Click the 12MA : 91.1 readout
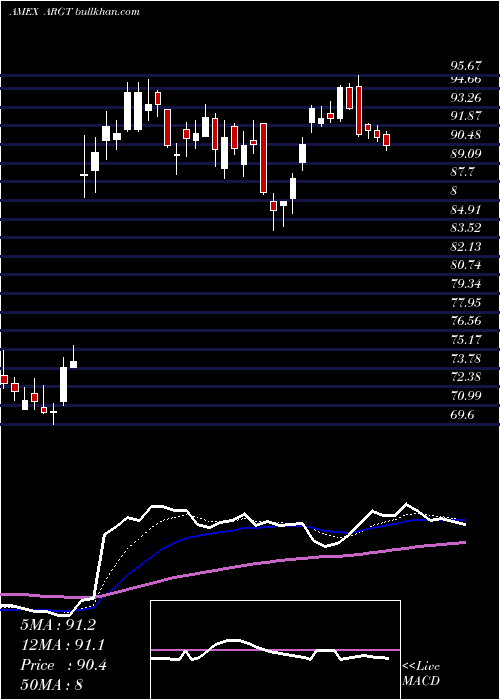Screen dimensions: 500x700 pos(63,645)
